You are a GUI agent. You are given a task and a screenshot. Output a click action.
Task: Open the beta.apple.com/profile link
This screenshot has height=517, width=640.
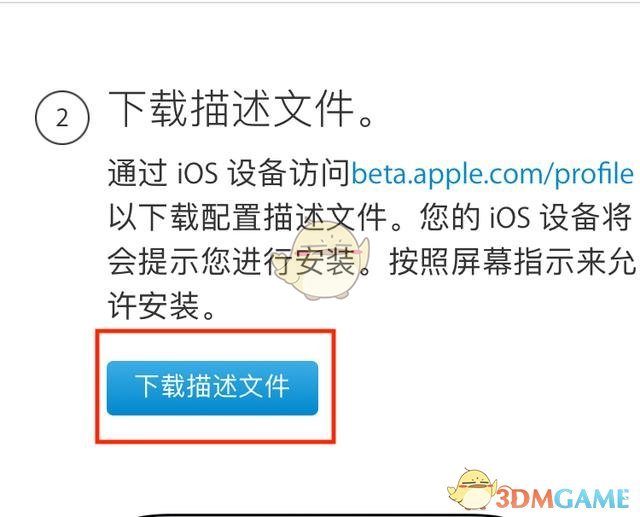(x=493, y=174)
